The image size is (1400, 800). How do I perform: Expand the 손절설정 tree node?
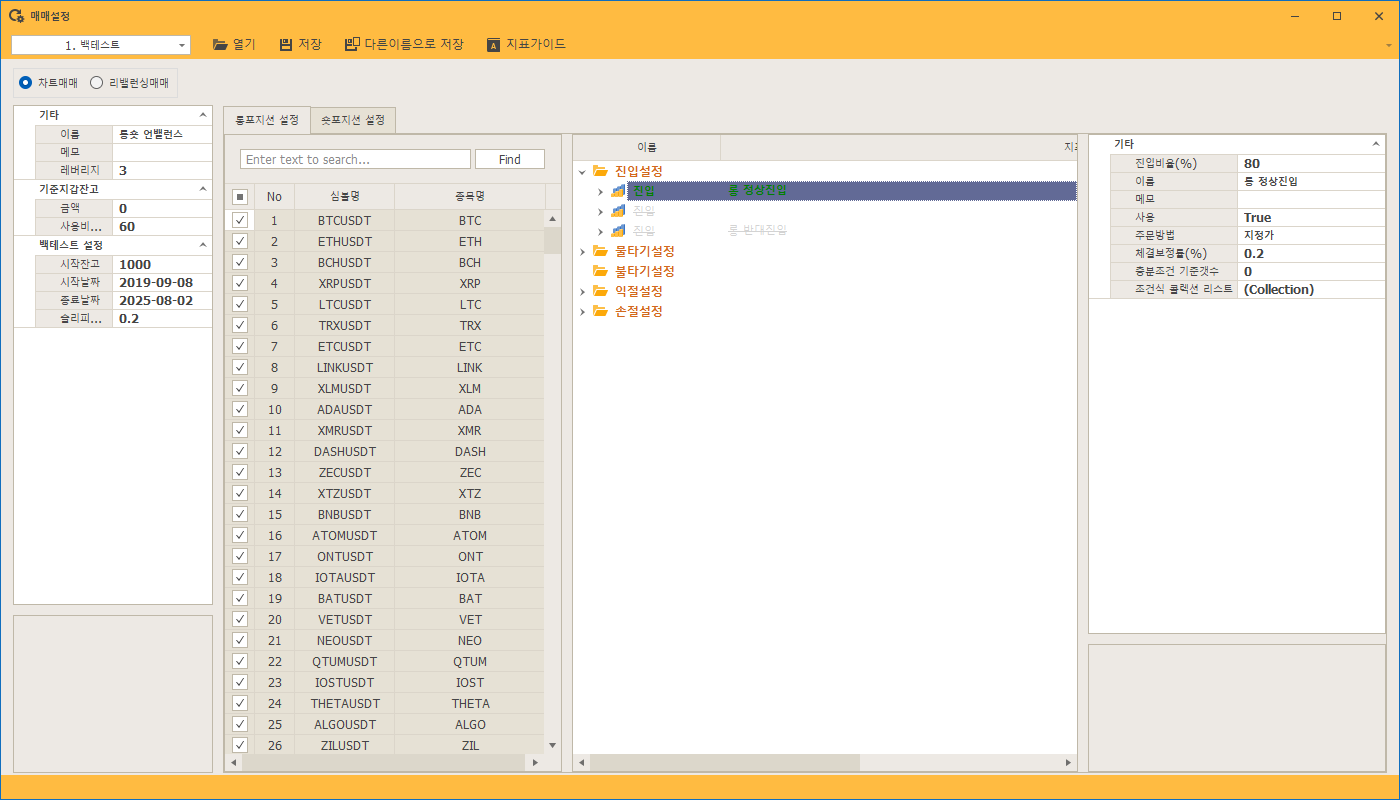[582, 311]
